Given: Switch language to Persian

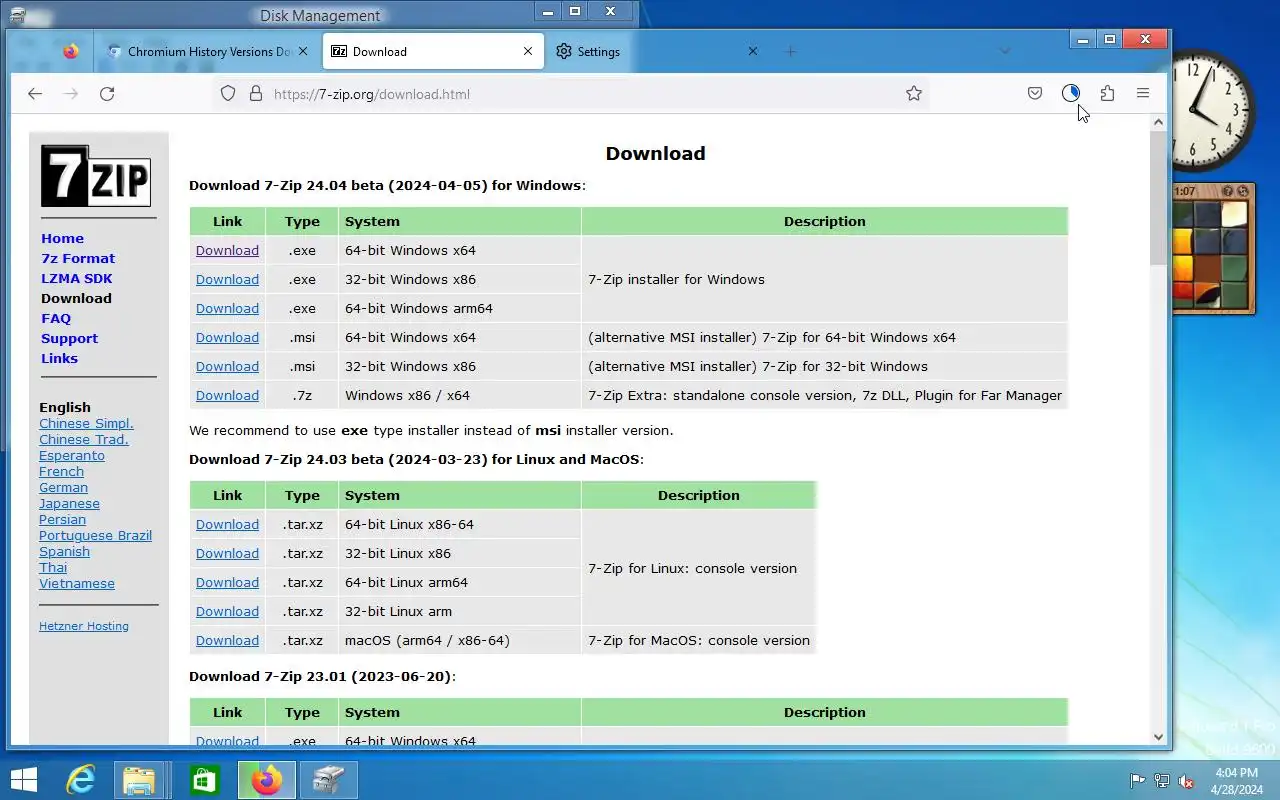Looking at the screenshot, I should point(62,519).
